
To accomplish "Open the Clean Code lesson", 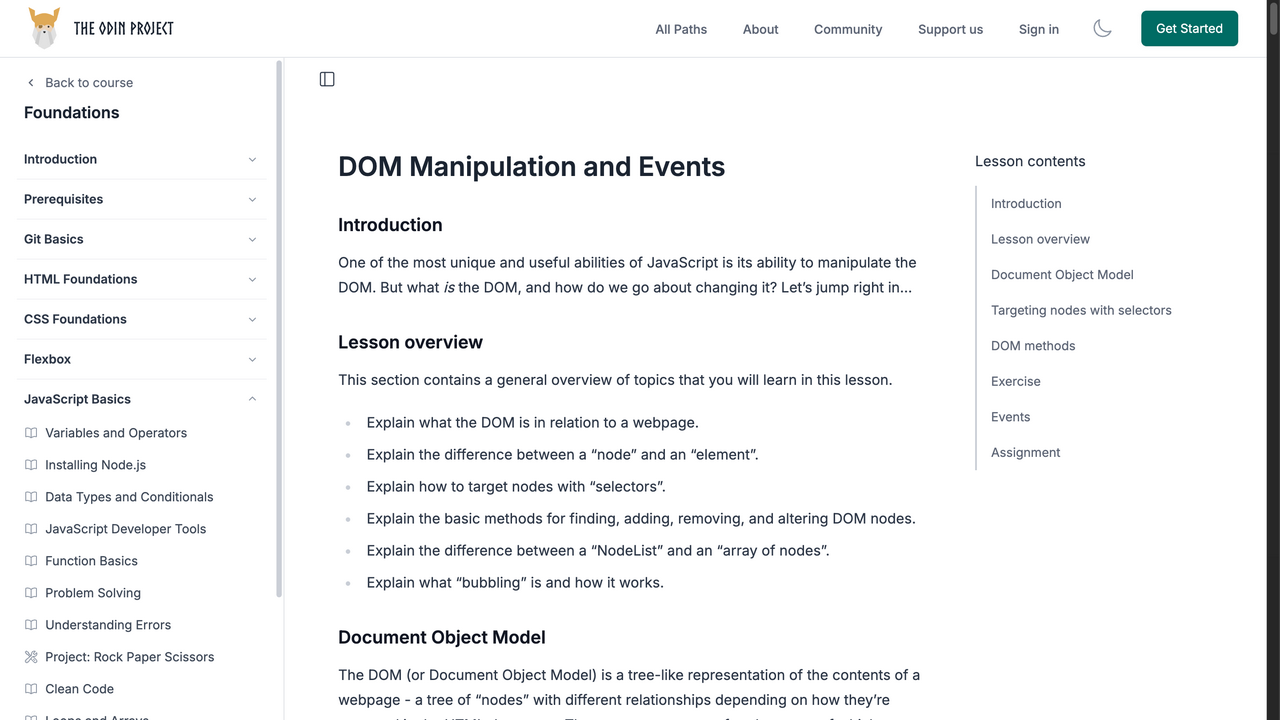I will pos(79,689).
